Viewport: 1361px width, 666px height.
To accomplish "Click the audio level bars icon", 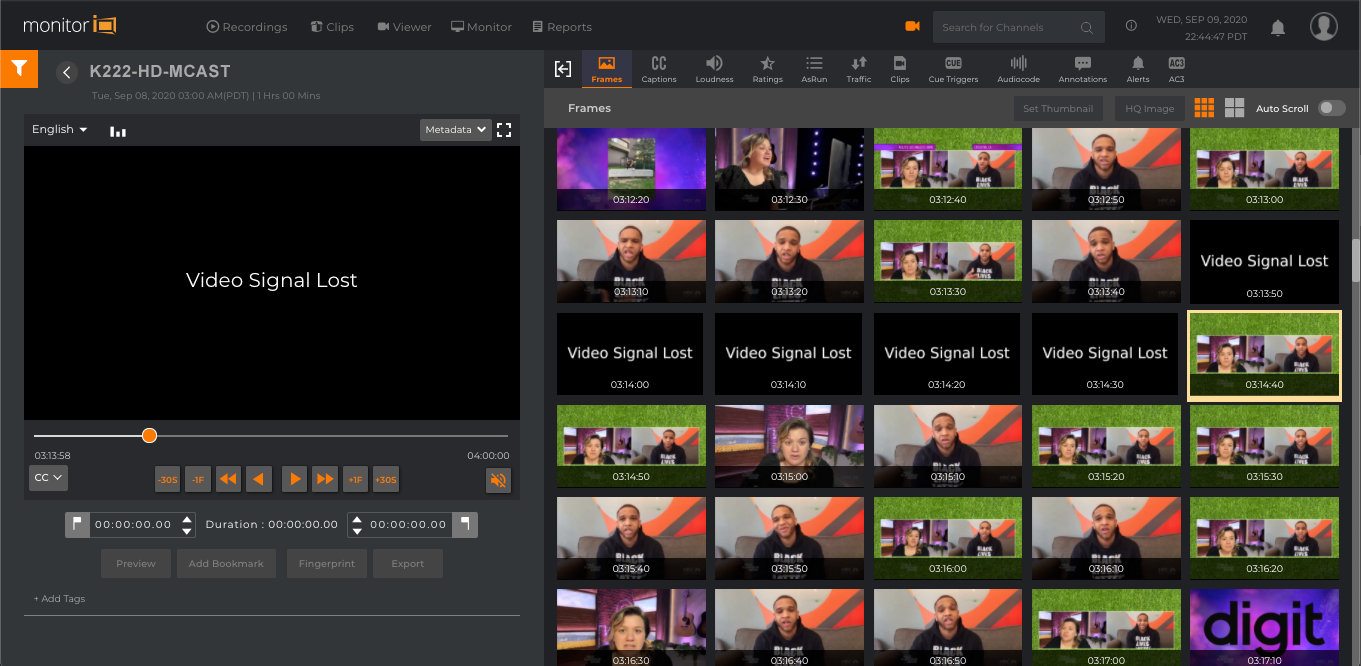I will pos(118,131).
